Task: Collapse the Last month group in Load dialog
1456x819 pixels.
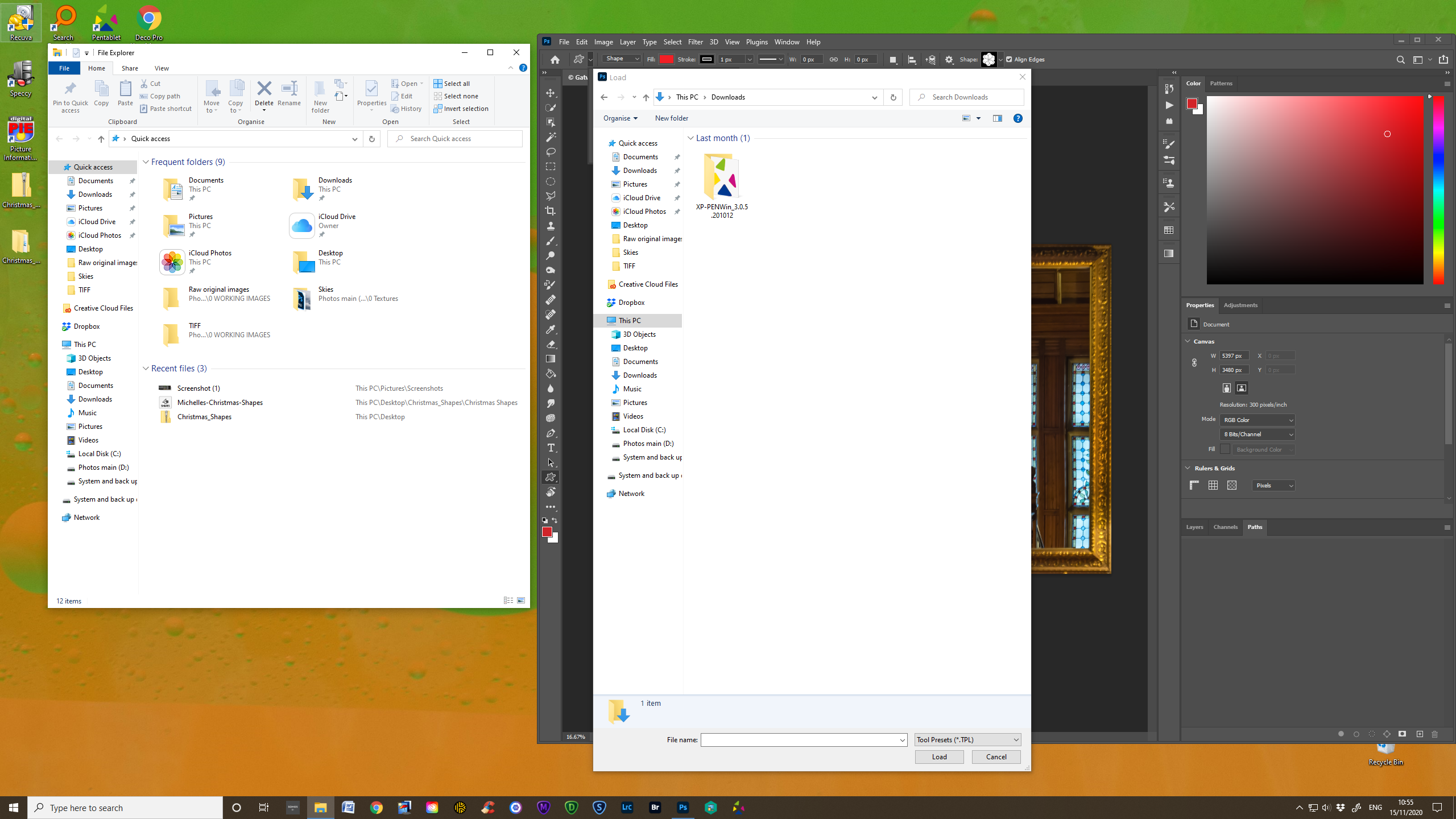Action: 690,138
